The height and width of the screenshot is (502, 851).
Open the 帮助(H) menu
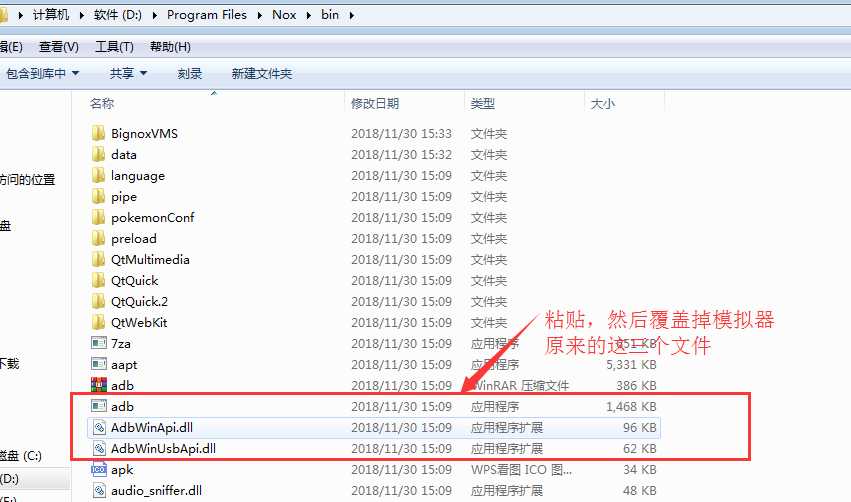pyautogui.click(x=170, y=47)
